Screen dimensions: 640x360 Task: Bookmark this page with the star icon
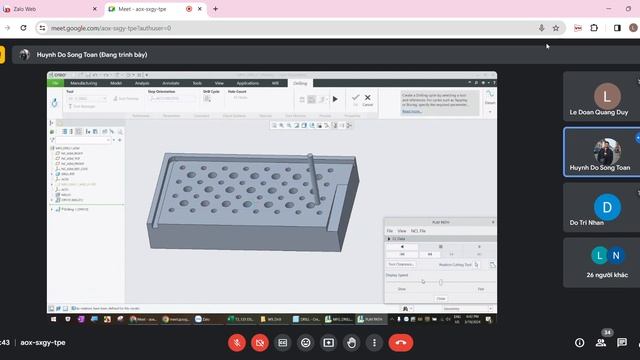coord(556,28)
